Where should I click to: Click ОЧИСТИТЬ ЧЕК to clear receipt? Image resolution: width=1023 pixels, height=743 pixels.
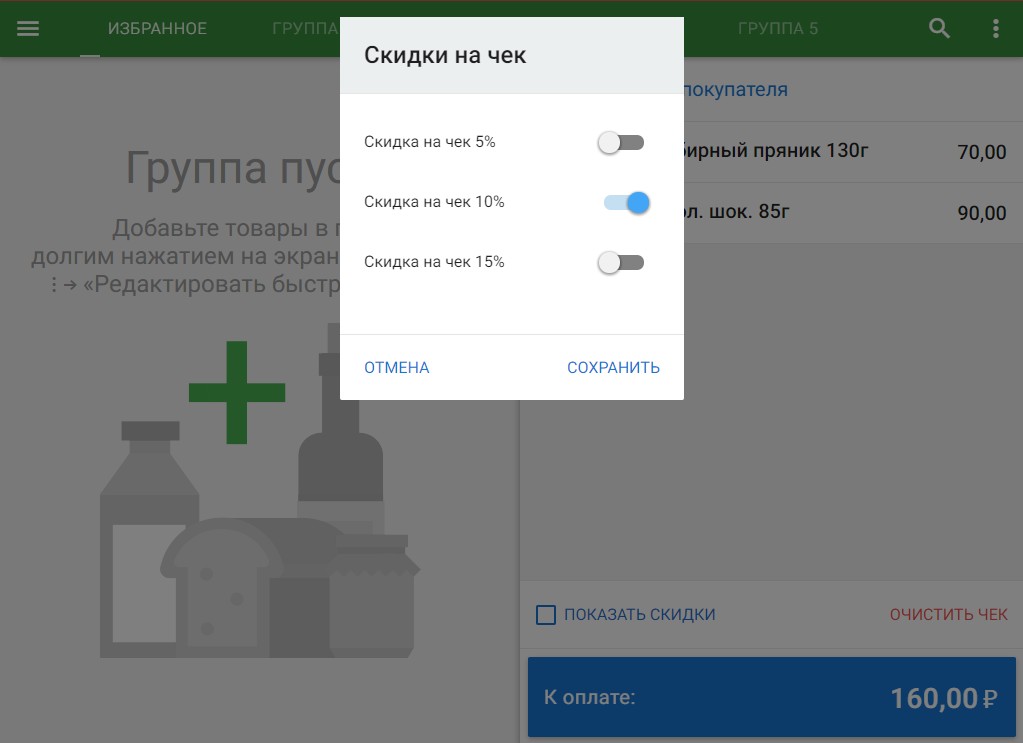[x=948, y=615]
